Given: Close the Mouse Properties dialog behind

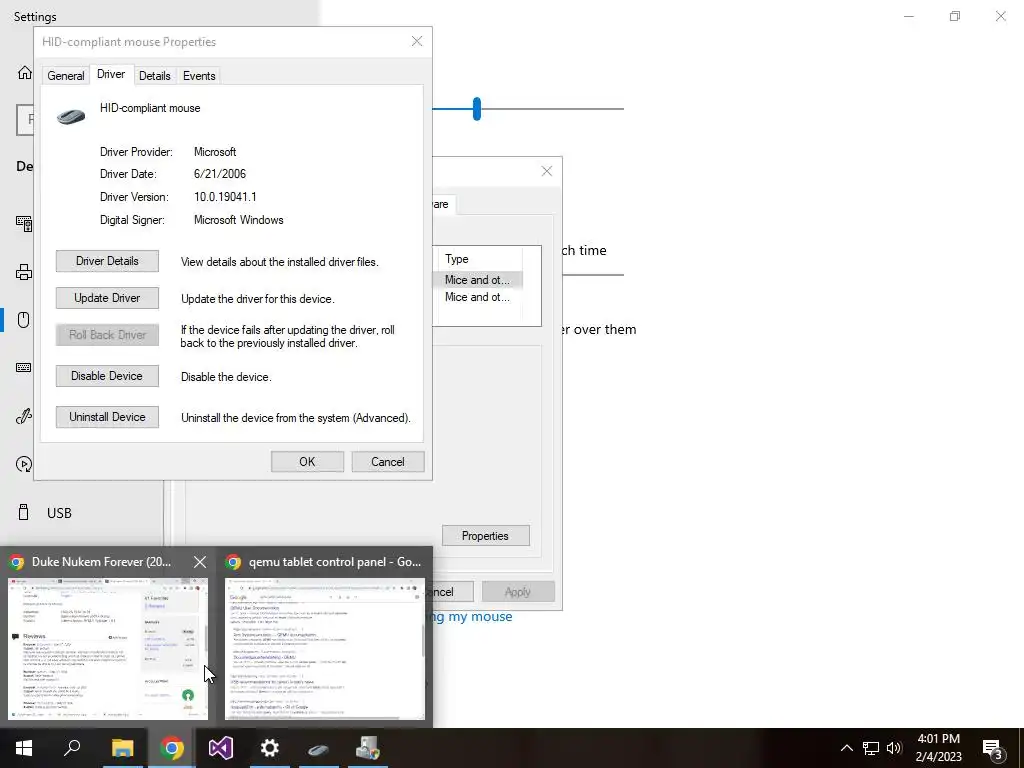Looking at the screenshot, I should [547, 171].
